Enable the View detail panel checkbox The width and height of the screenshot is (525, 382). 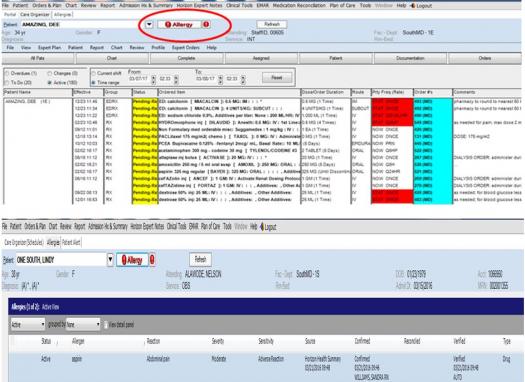point(106,324)
